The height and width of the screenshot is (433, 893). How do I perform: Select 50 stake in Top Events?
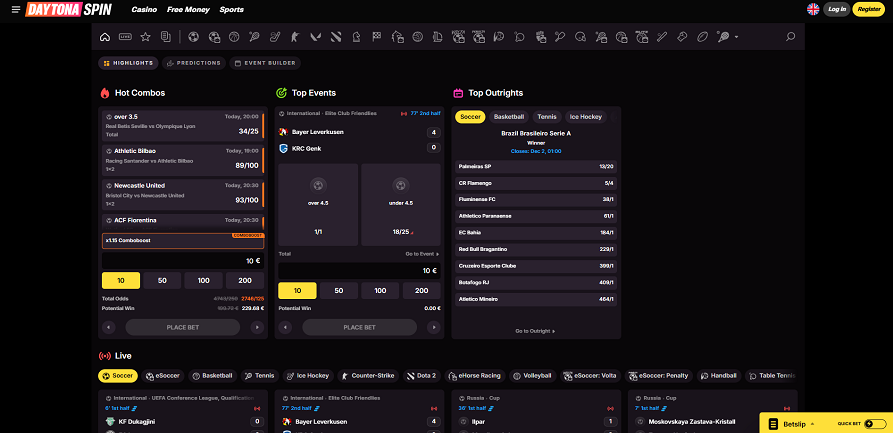pyautogui.click(x=339, y=291)
